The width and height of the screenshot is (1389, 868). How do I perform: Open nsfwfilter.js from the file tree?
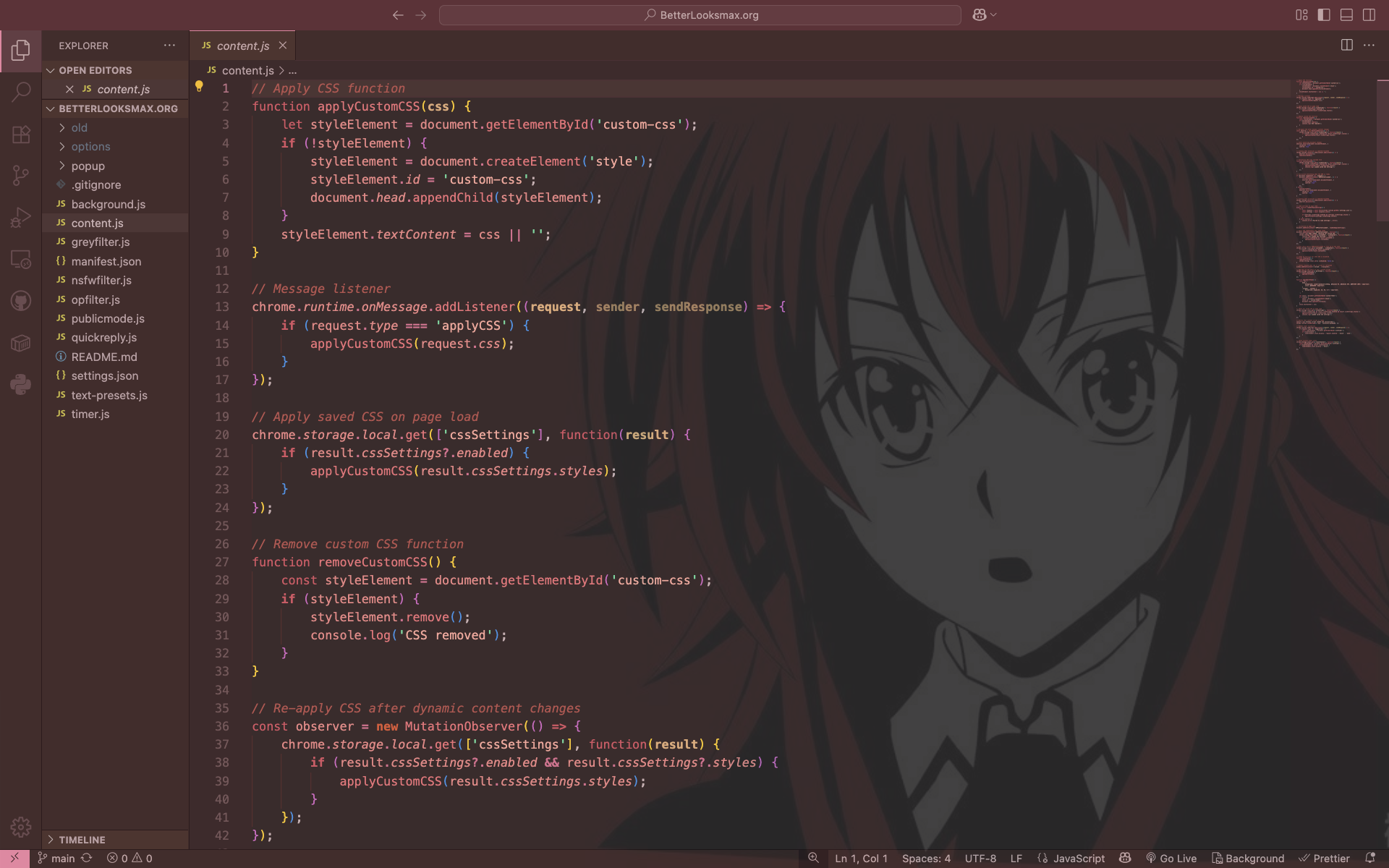[116, 280]
